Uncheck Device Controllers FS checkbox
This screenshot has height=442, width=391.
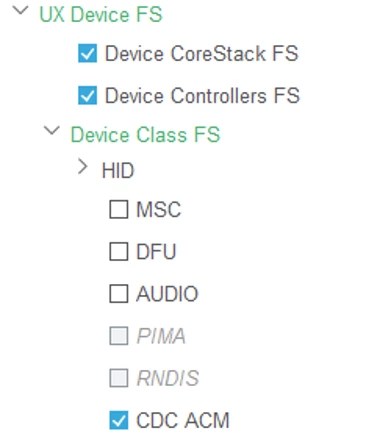pos(87,95)
